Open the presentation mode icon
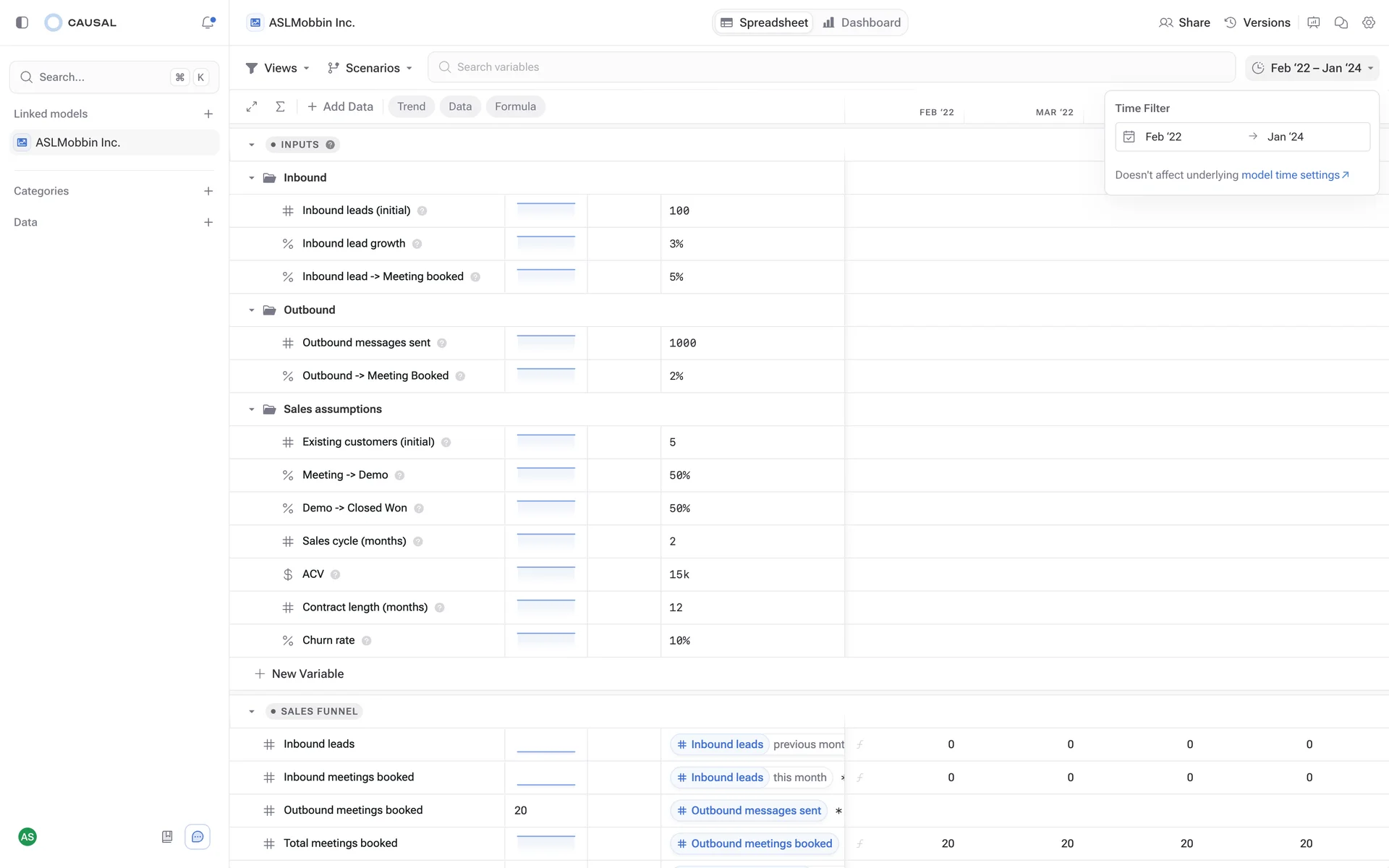The image size is (1389, 868). click(1313, 22)
